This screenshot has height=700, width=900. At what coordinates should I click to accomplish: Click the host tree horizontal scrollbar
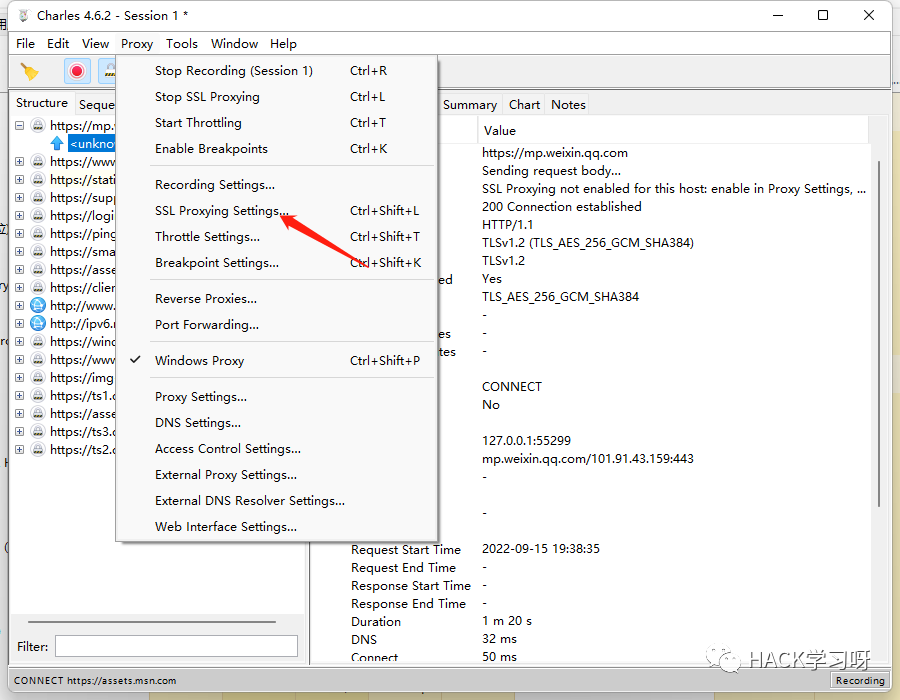[152, 622]
